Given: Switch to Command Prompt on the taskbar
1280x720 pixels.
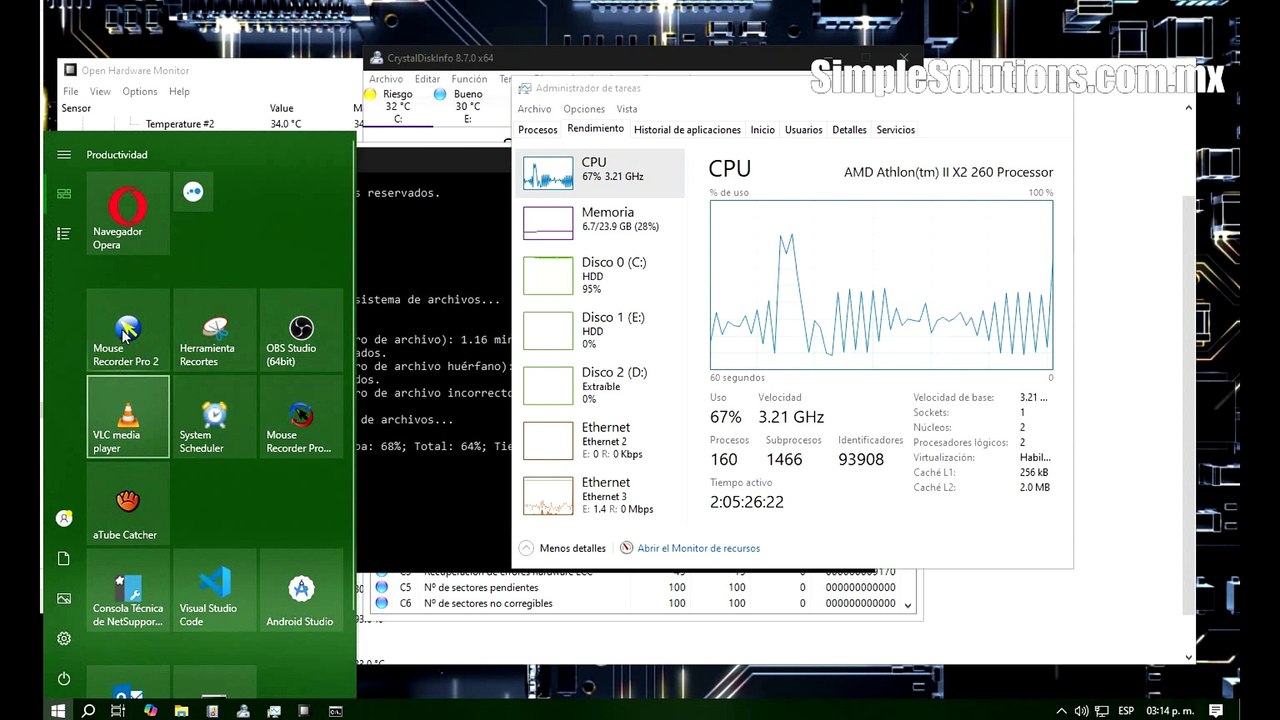Looking at the screenshot, I should (336, 711).
